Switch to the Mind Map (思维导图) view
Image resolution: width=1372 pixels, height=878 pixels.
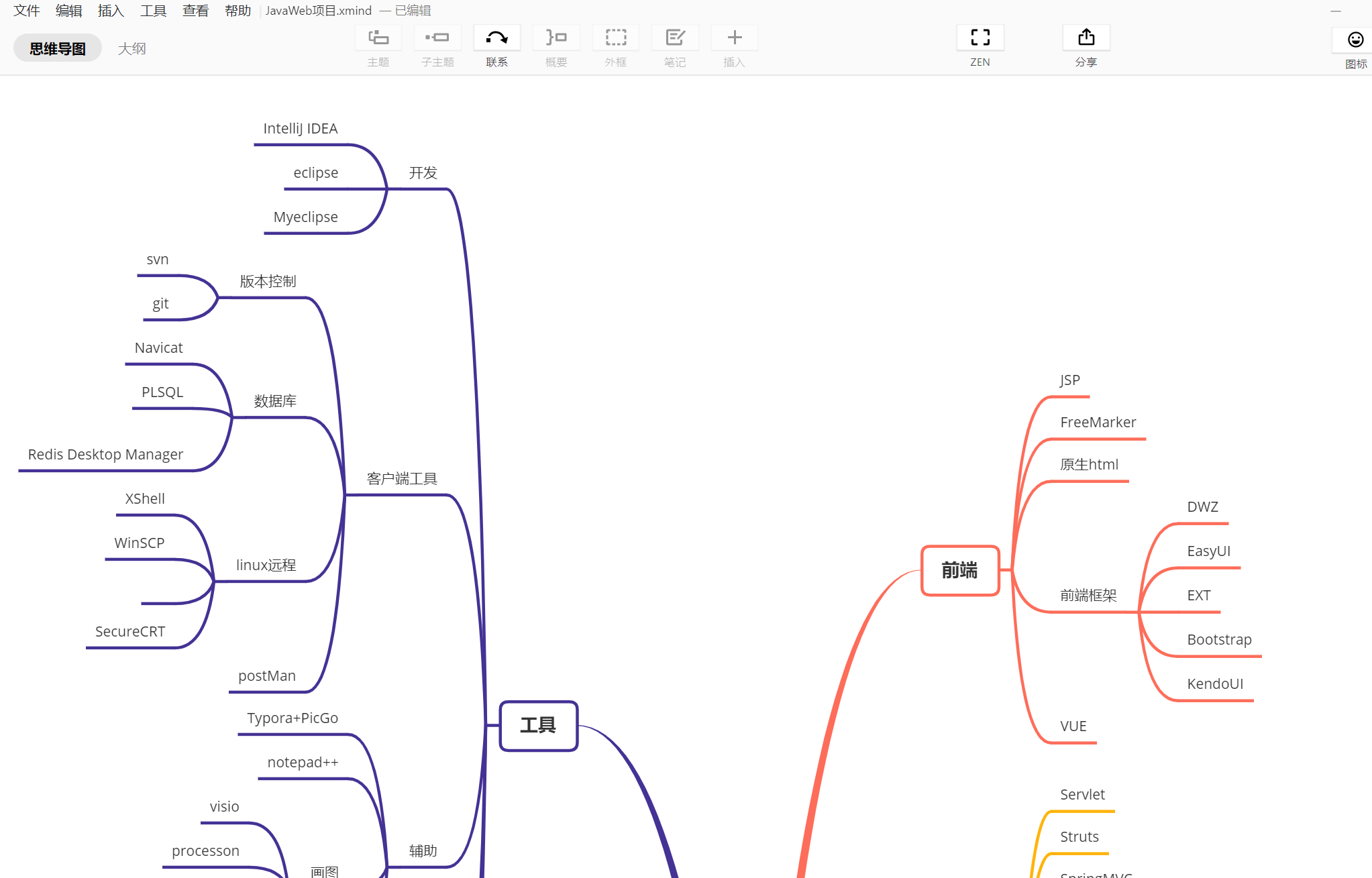pyautogui.click(x=58, y=48)
